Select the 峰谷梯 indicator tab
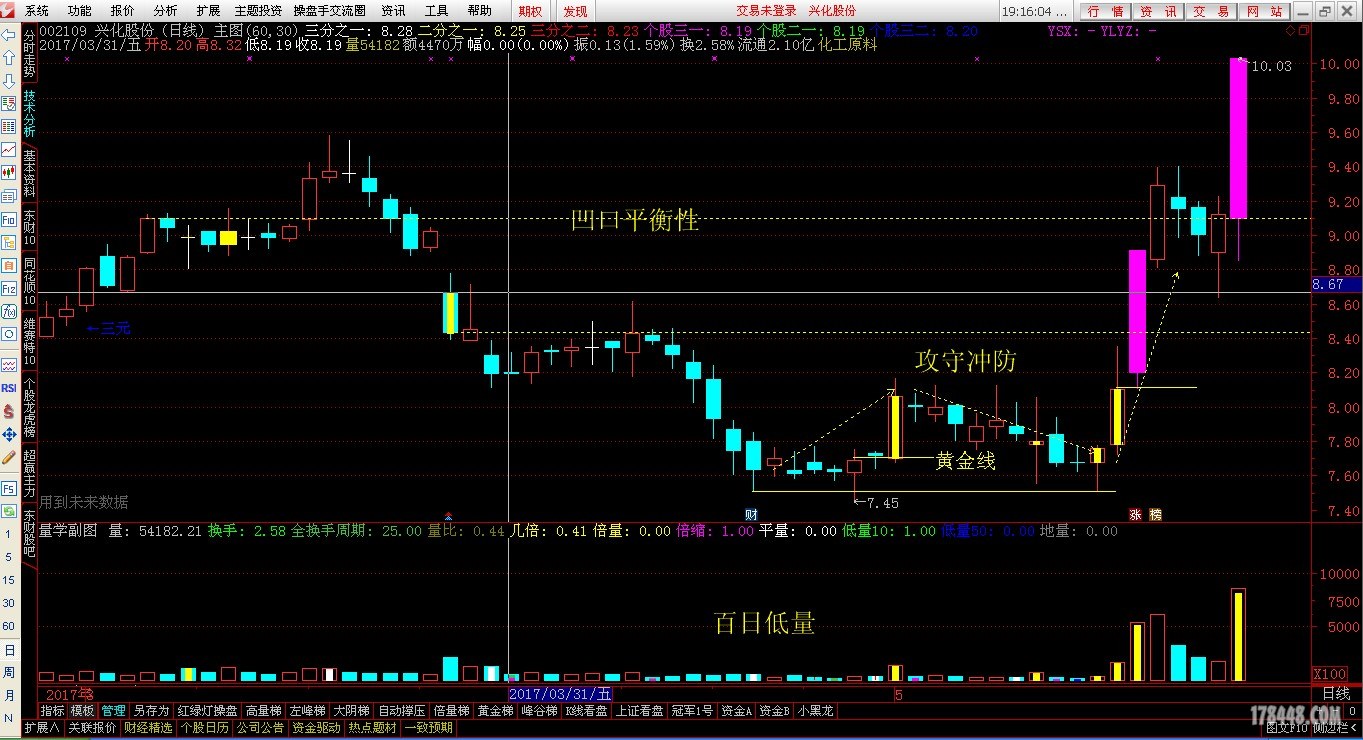Screen dimensions: 1363x740 coord(539,711)
